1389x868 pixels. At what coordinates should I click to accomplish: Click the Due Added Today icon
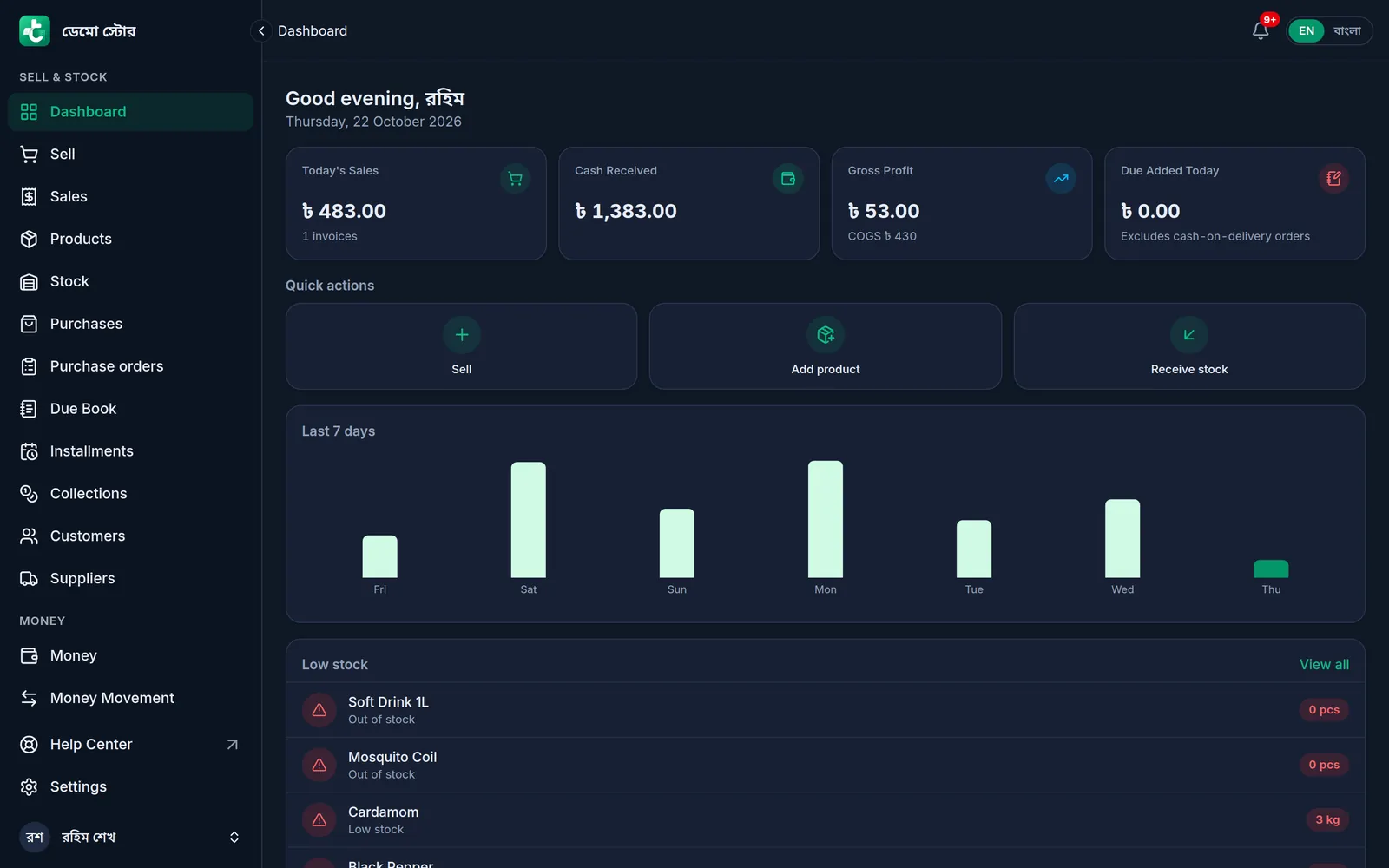click(1334, 179)
